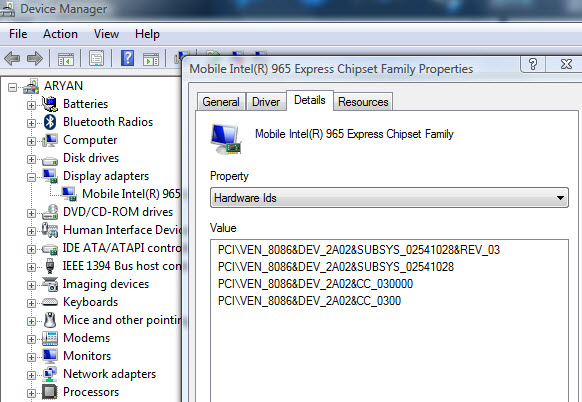Viewport: 582px width, 402px height.
Task: Click the Forward arrow toolbar icon
Action: 35,59
